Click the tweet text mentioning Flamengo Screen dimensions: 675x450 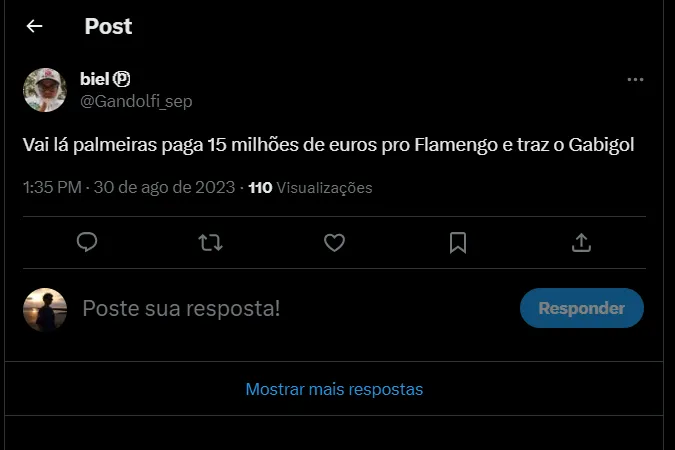[x=329, y=146]
